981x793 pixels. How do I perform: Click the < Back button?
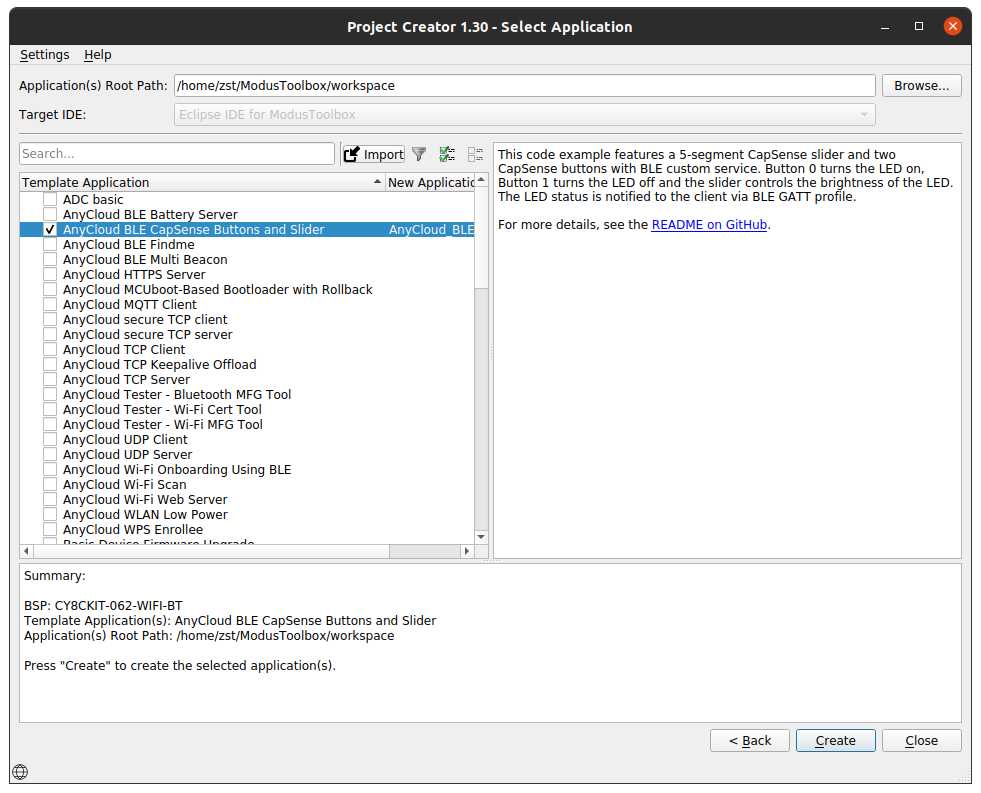(x=750, y=740)
